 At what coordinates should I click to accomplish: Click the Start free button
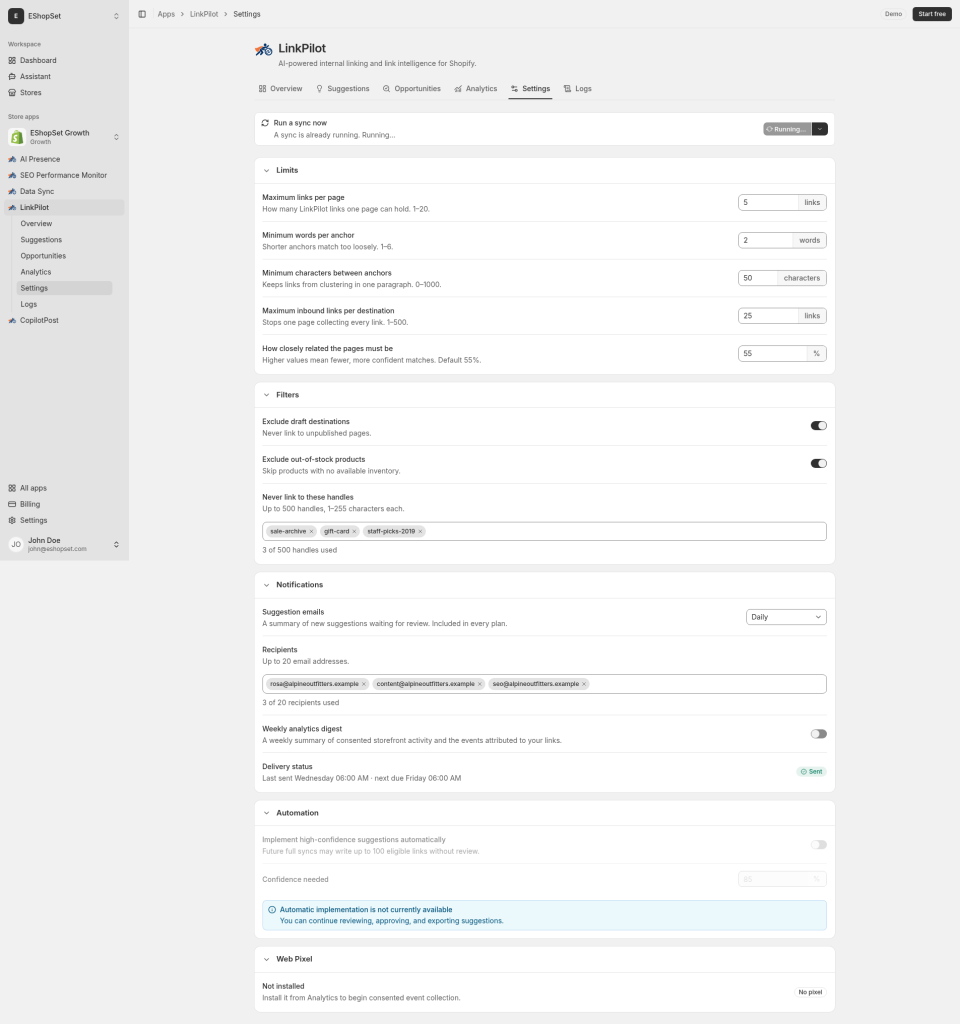(932, 14)
